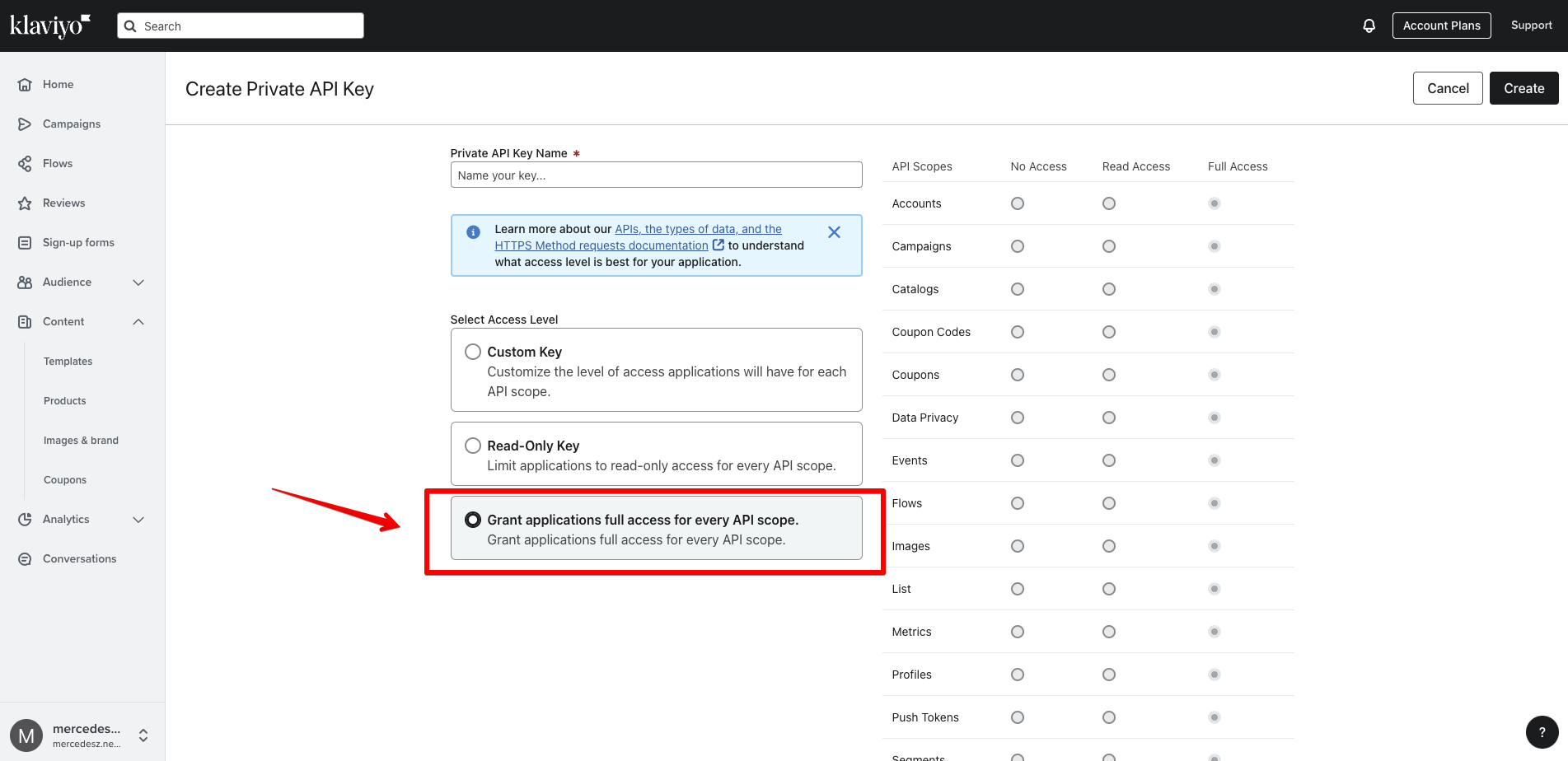
Task: Select Products under Content
Action: coord(64,400)
